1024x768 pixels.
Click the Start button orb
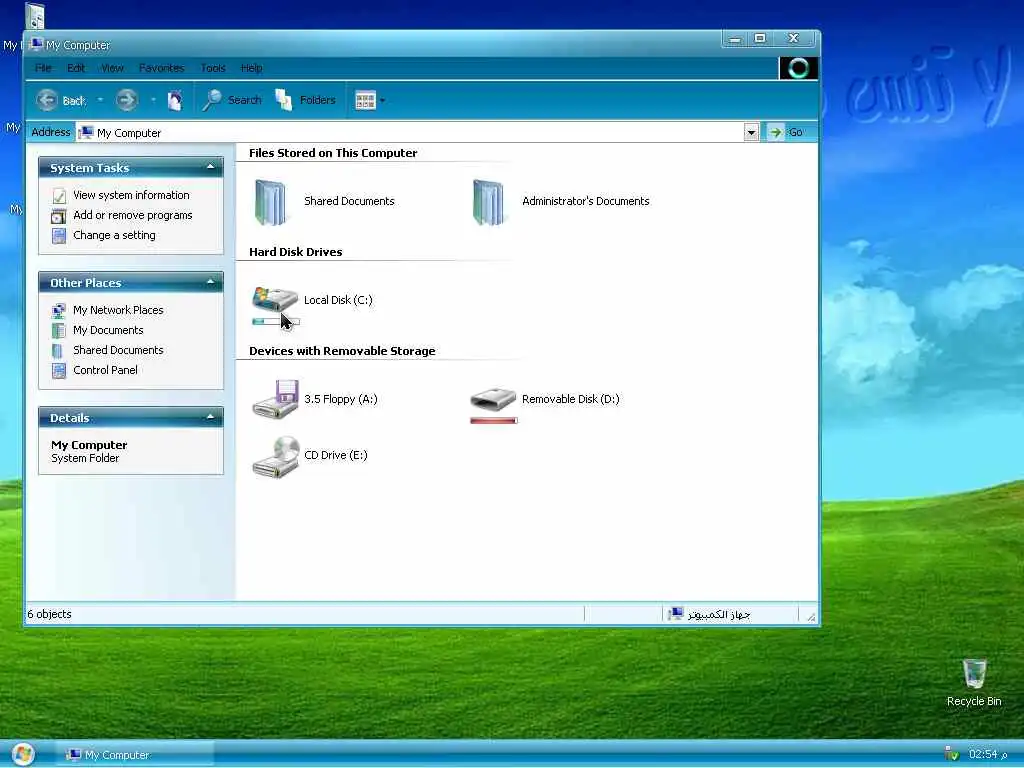22,754
